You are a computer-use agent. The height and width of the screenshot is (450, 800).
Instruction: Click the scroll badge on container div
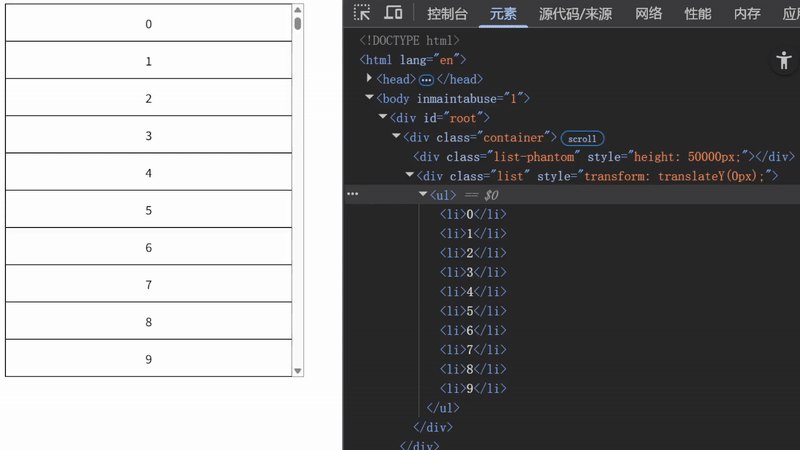(x=582, y=138)
